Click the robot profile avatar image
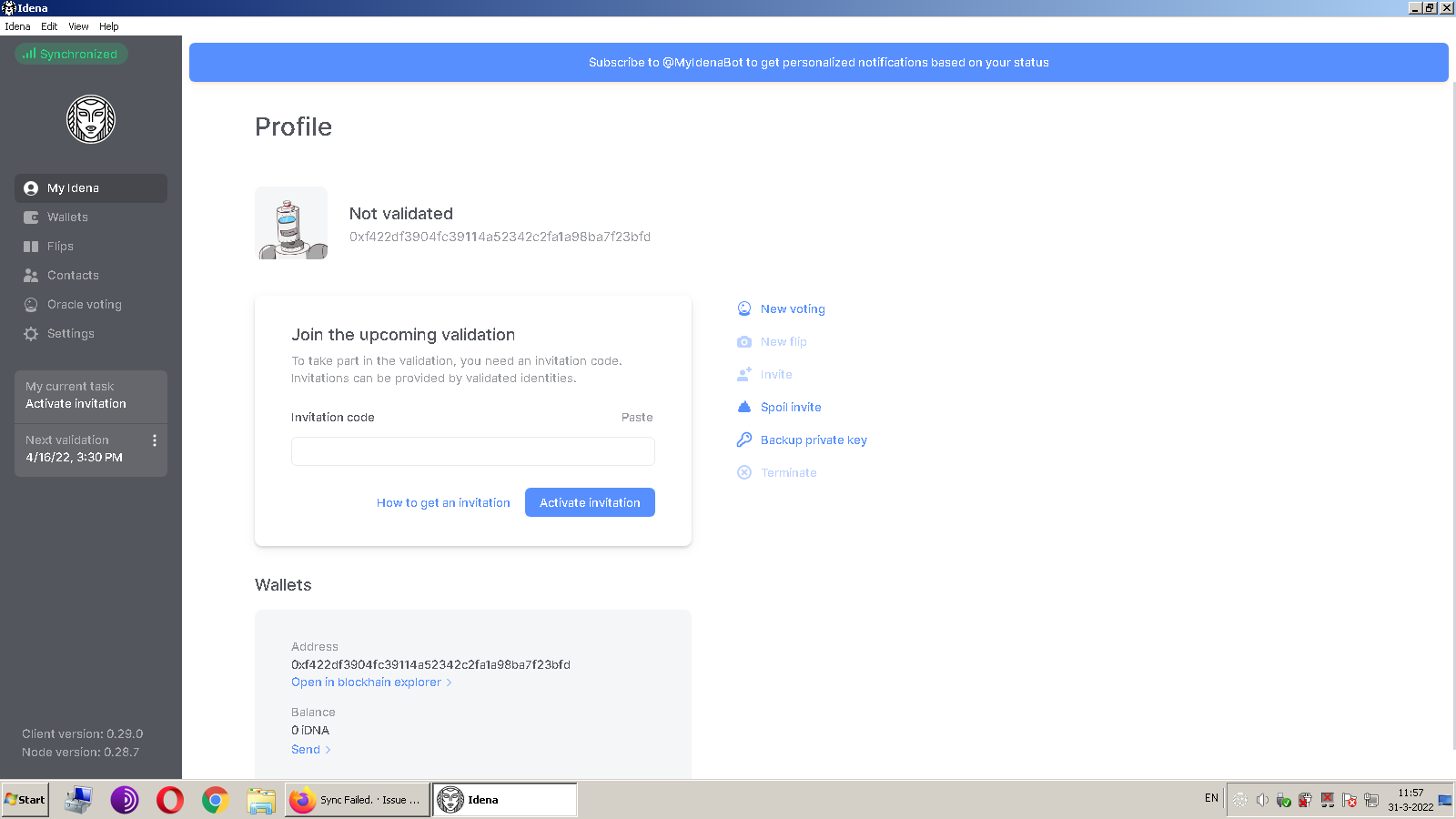This screenshot has width=1456, height=819. [291, 223]
